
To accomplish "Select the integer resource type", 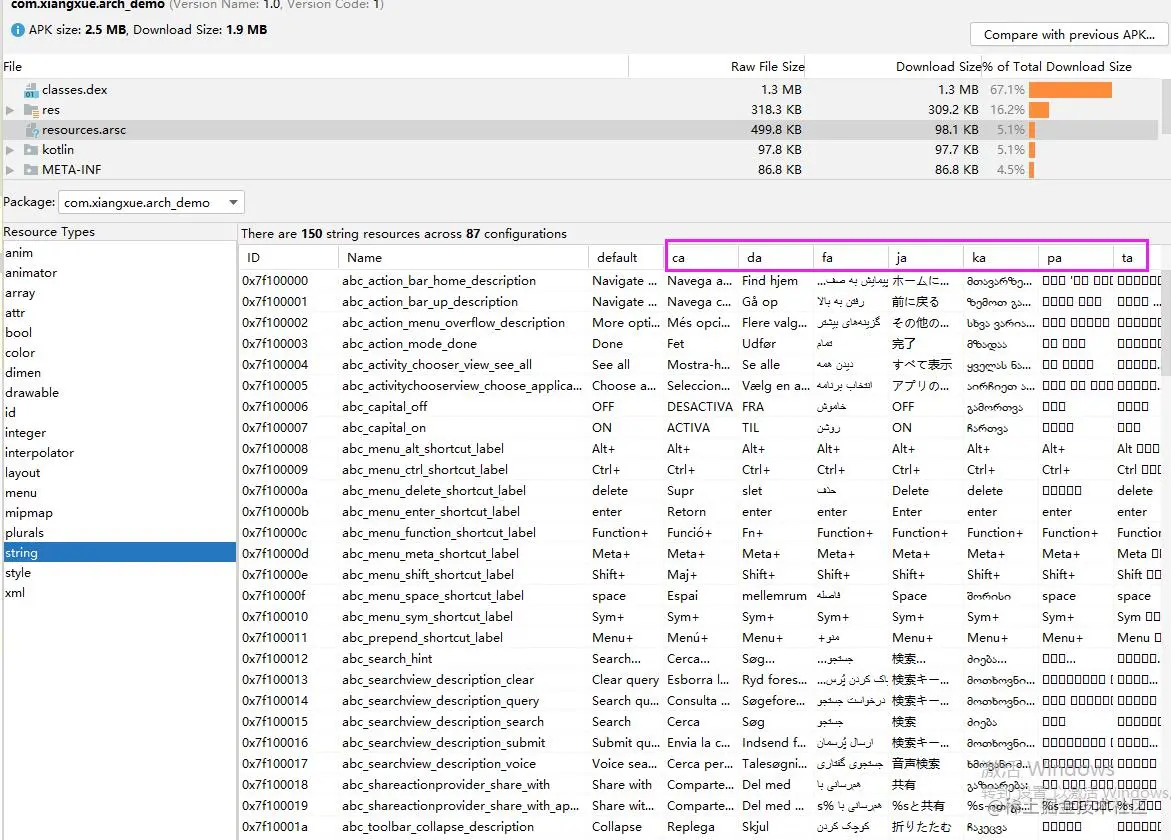I will pyautogui.click(x=119, y=433).
